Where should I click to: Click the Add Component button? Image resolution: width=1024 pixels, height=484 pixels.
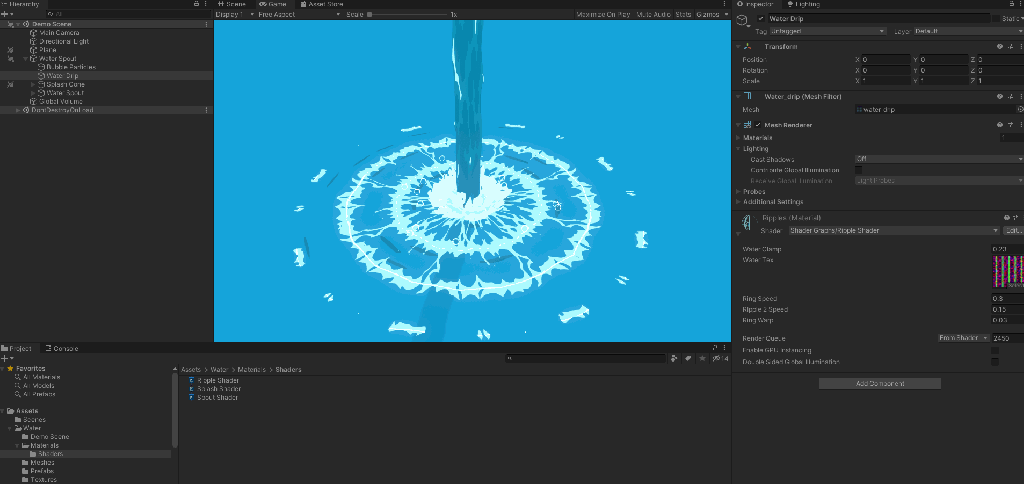(x=879, y=383)
